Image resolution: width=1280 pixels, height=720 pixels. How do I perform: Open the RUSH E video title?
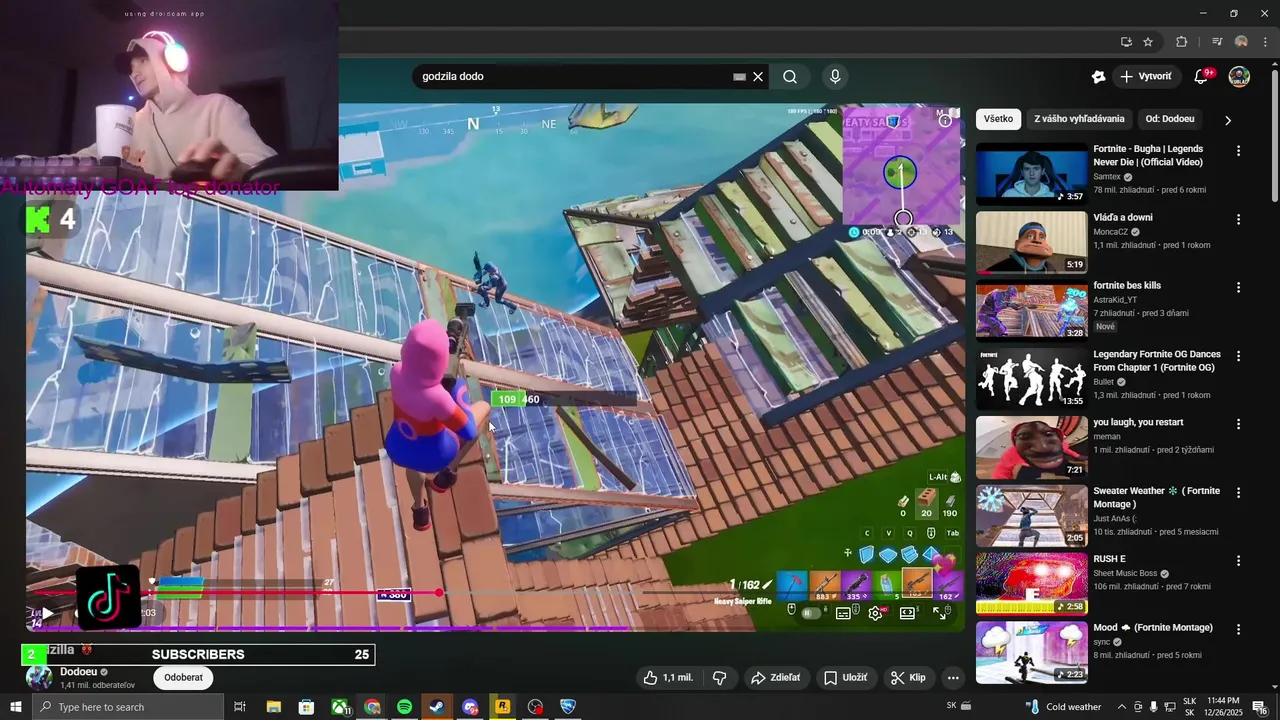1109,559
